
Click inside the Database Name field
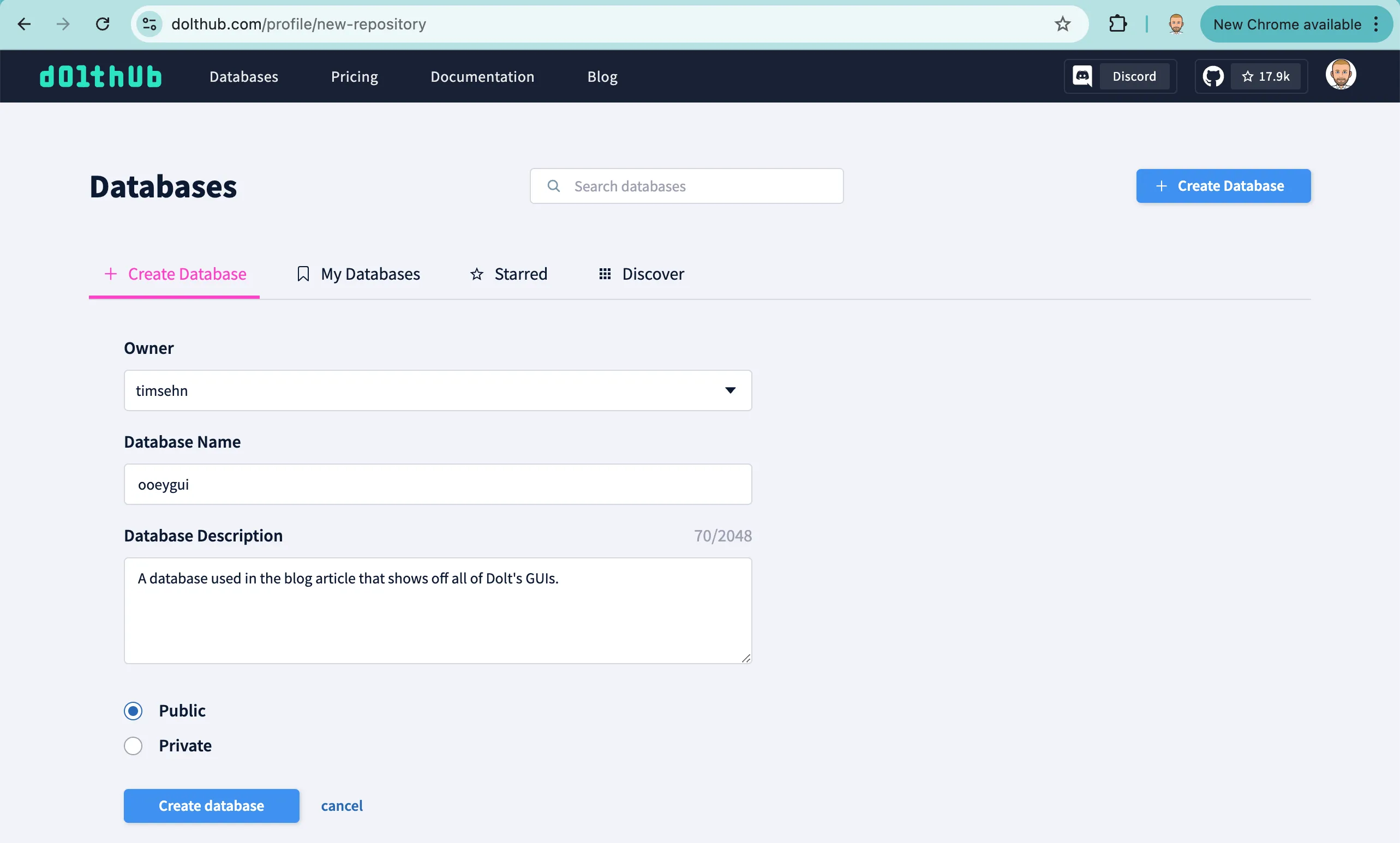pos(438,484)
